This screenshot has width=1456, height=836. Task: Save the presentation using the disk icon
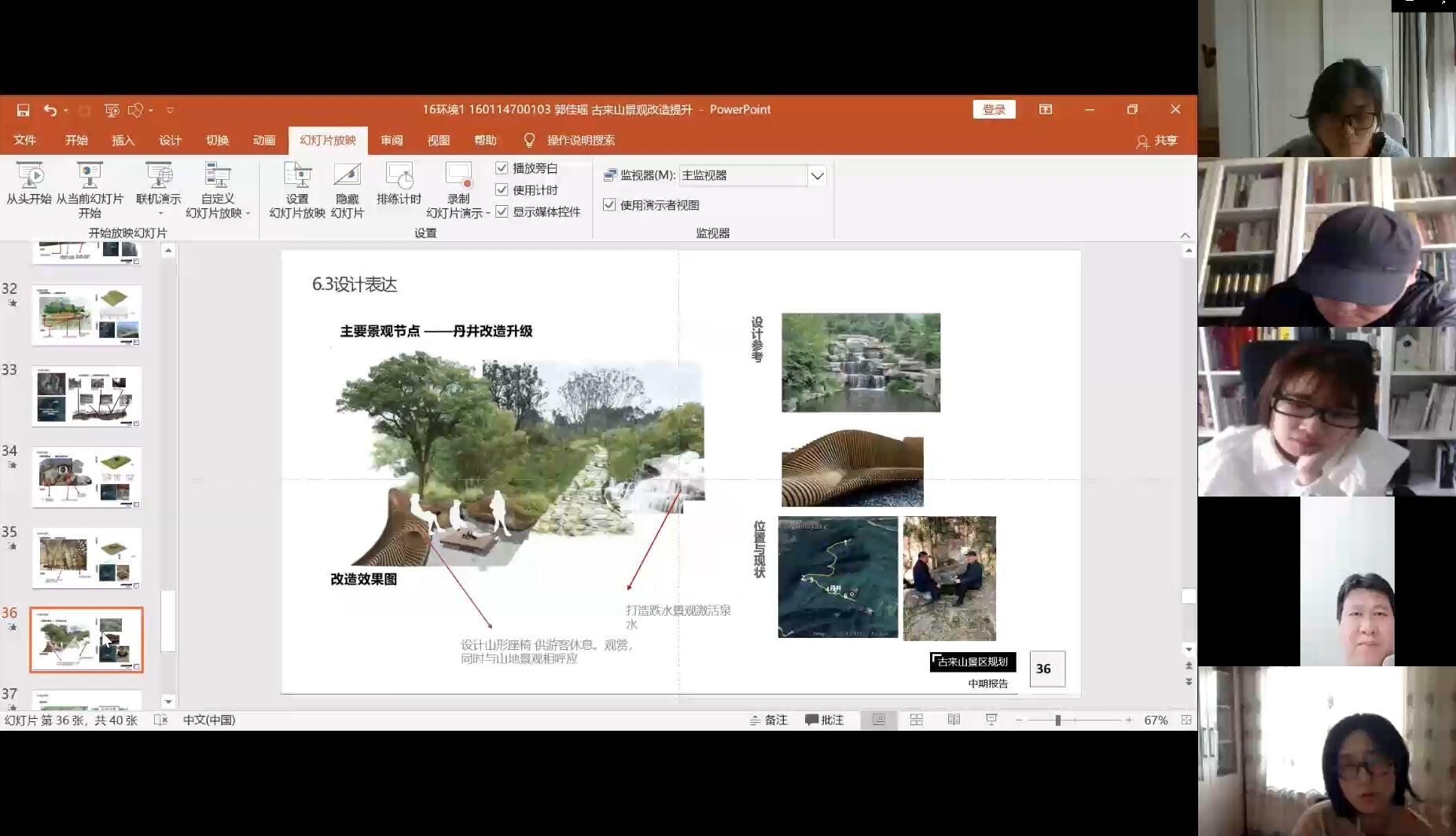[23, 110]
